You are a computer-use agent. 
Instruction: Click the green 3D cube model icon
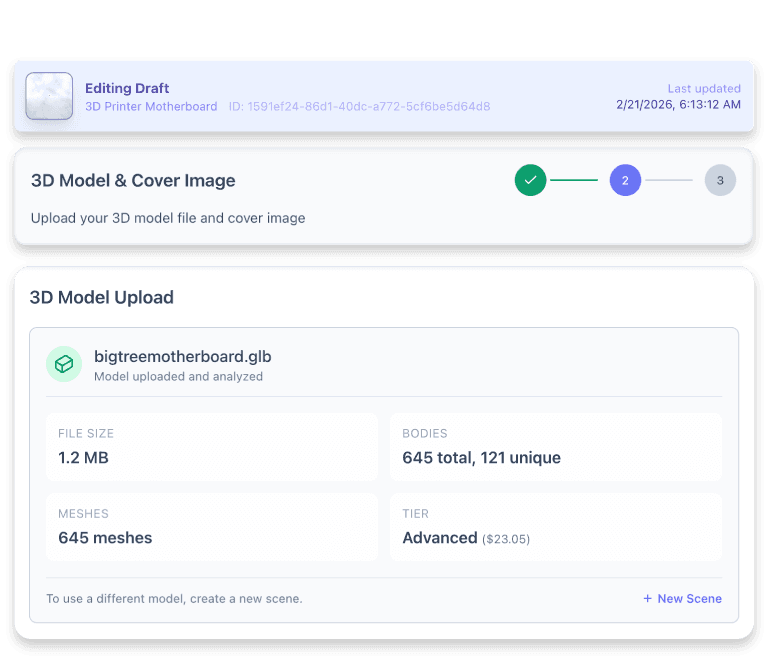tap(64, 364)
